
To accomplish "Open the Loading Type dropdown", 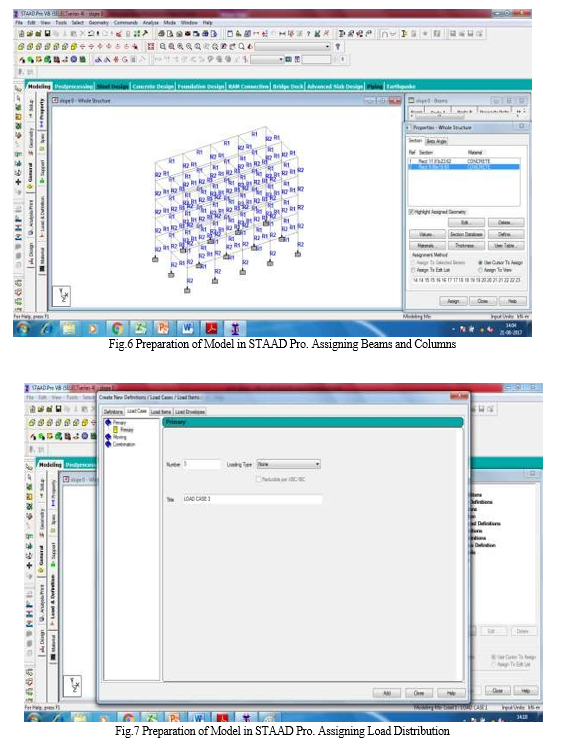I will (x=289, y=464).
